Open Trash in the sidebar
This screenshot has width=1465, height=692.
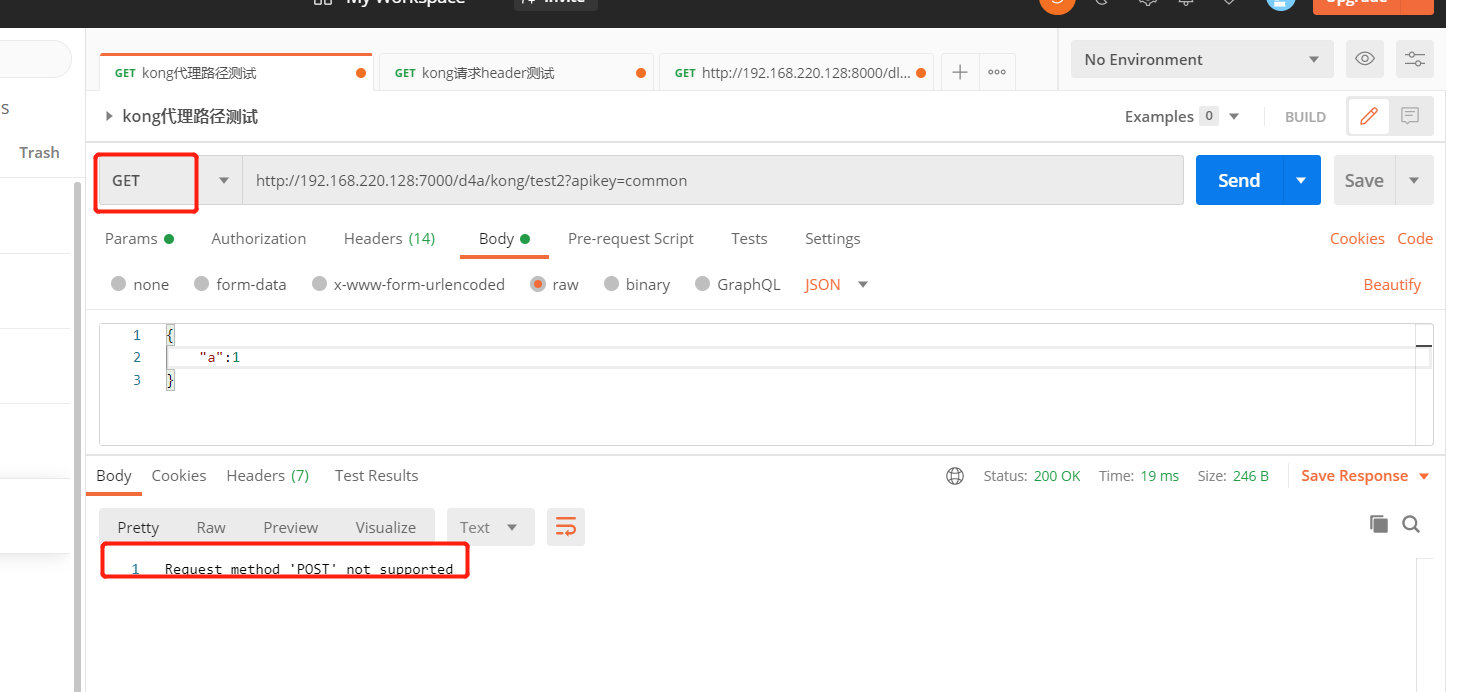tap(39, 152)
